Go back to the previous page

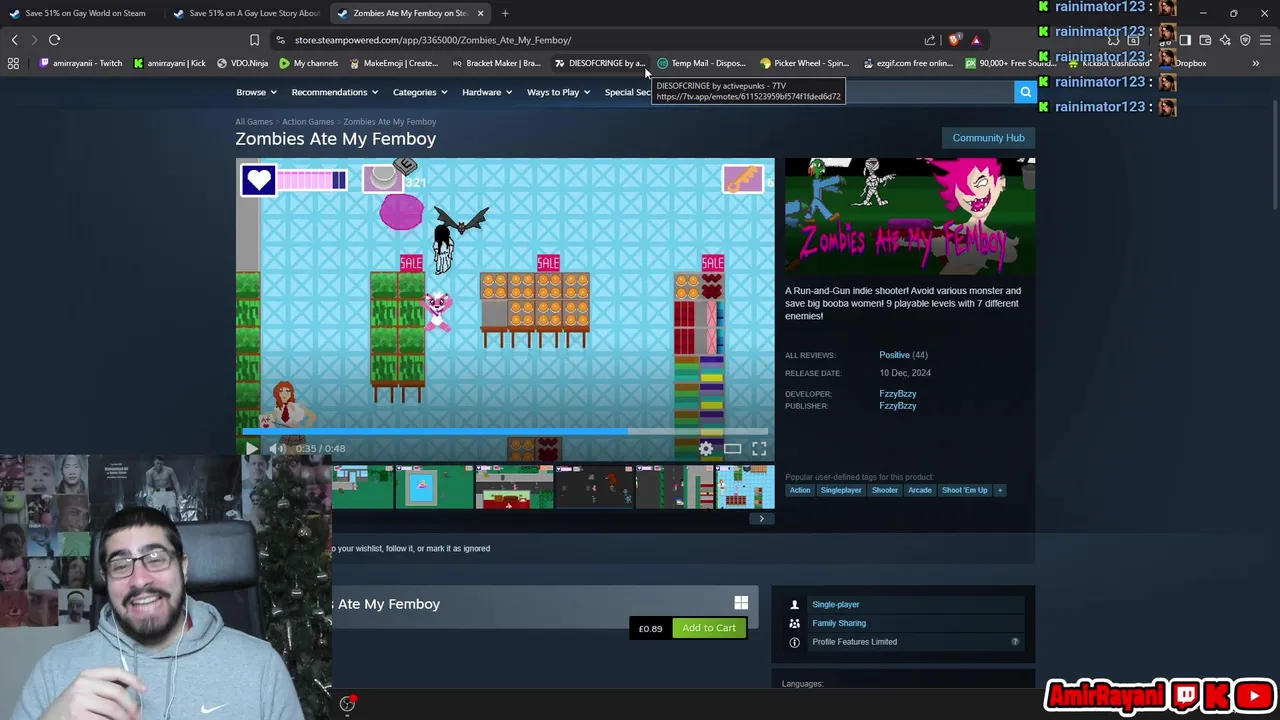pos(14,40)
